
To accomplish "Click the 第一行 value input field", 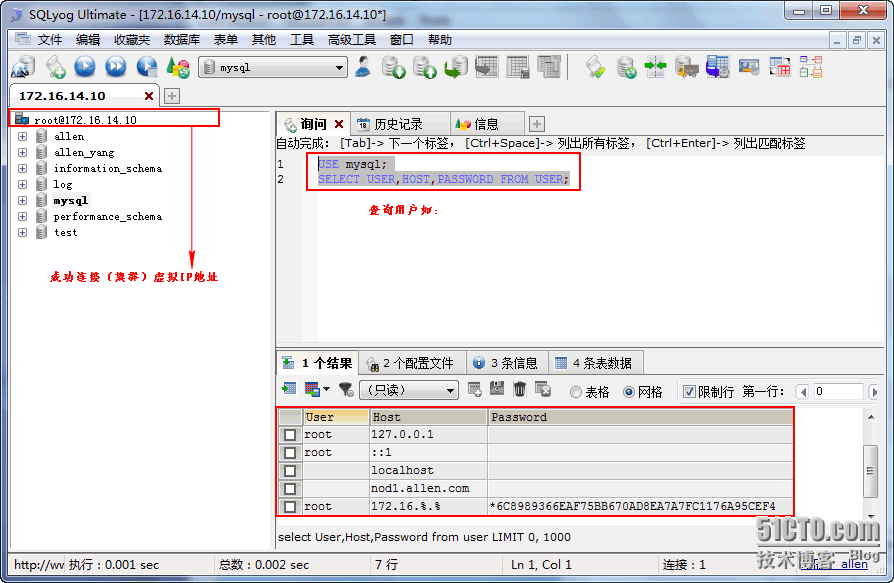I will click(837, 392).
